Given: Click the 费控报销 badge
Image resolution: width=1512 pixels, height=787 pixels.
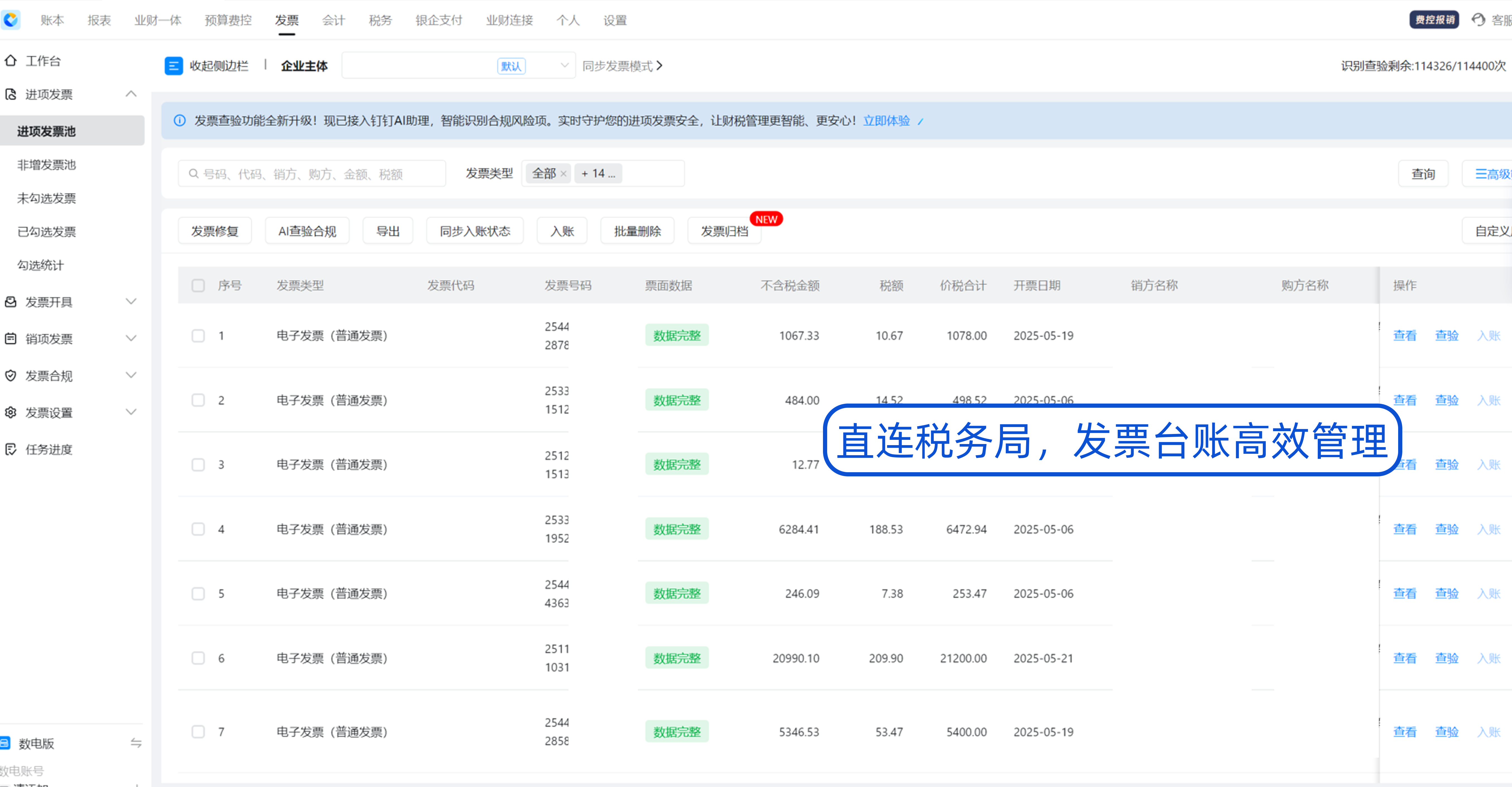Looking at the screenshot, I should pyautogui.click(x=1434, y=19).
